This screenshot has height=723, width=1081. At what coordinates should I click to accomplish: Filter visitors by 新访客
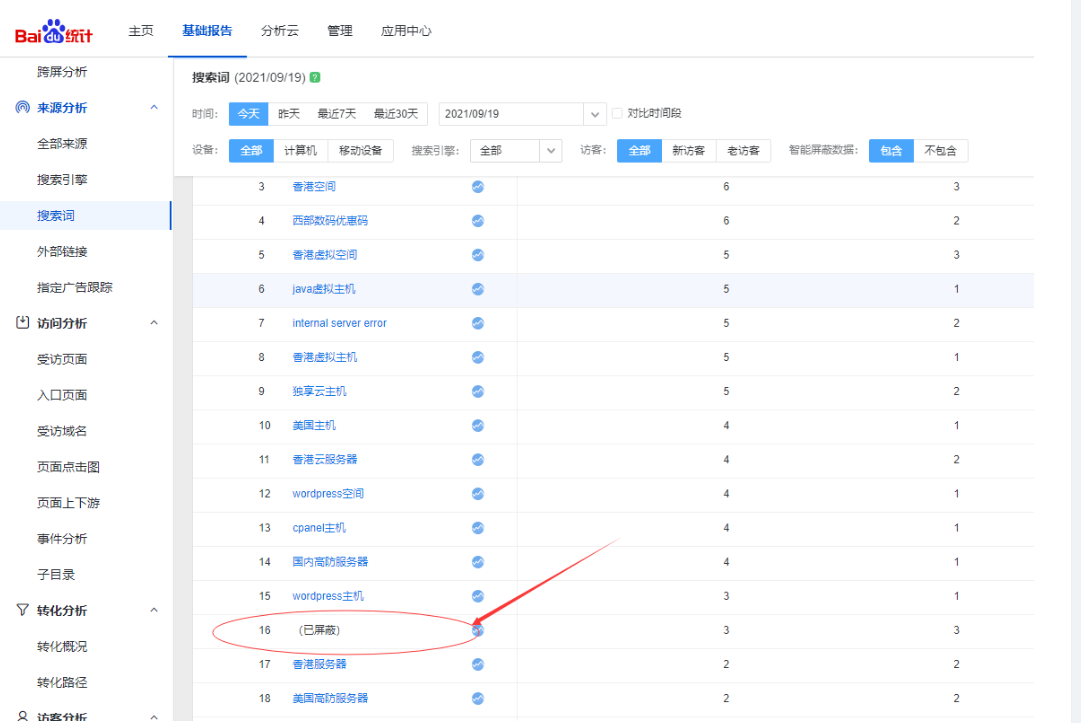pyautogui.click(x=688, y=151)
